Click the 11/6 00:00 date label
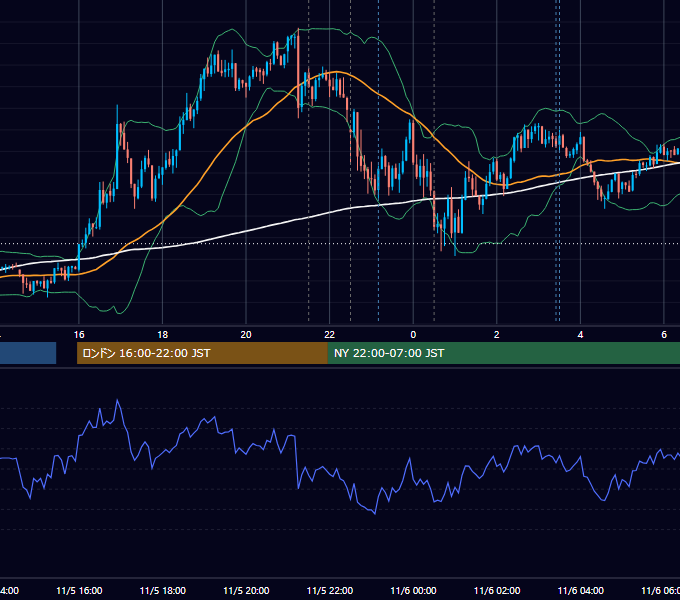Viewport: 680px width, 600px height. click(x=413, y=590)
